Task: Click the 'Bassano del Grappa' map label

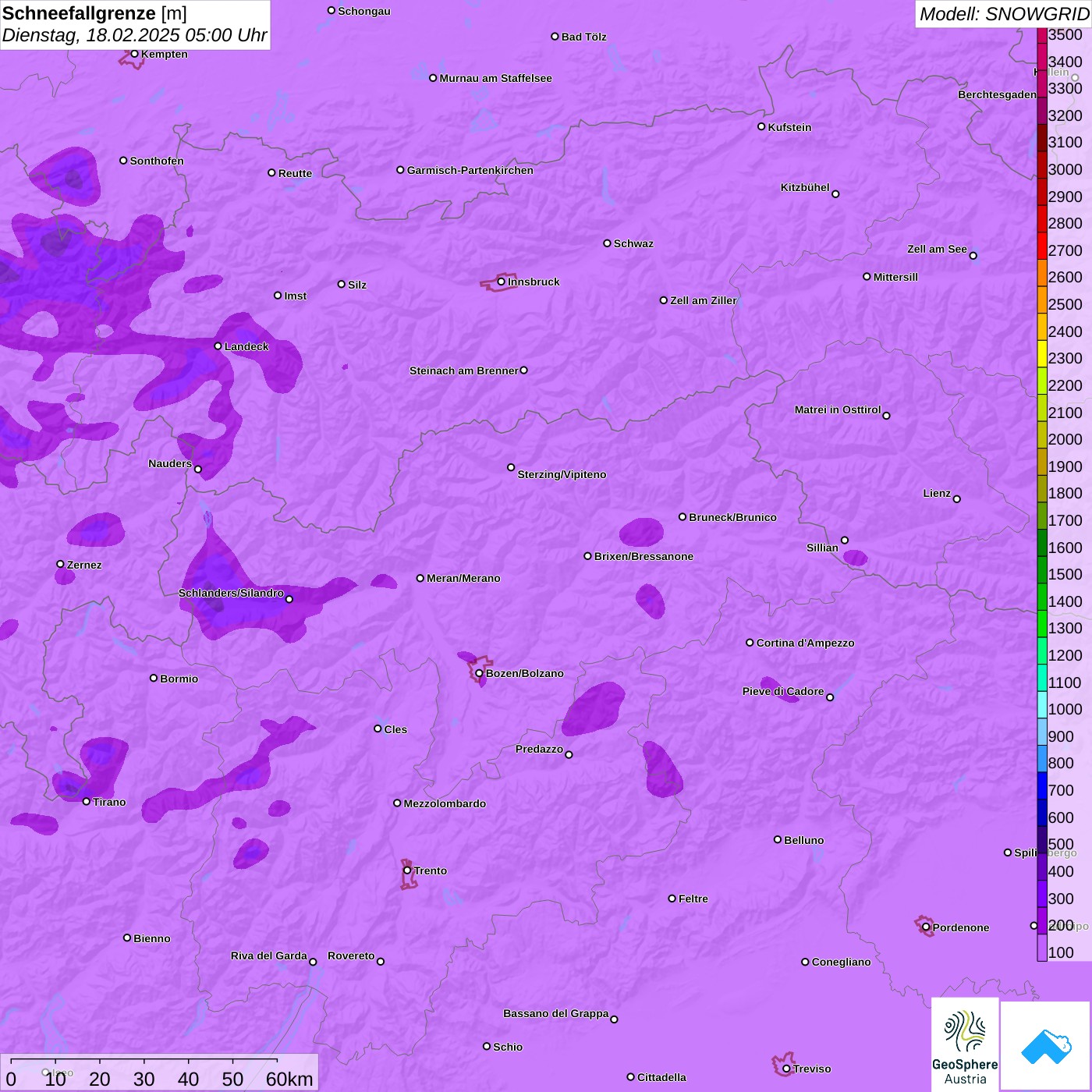Action: tap(556, 1013)
